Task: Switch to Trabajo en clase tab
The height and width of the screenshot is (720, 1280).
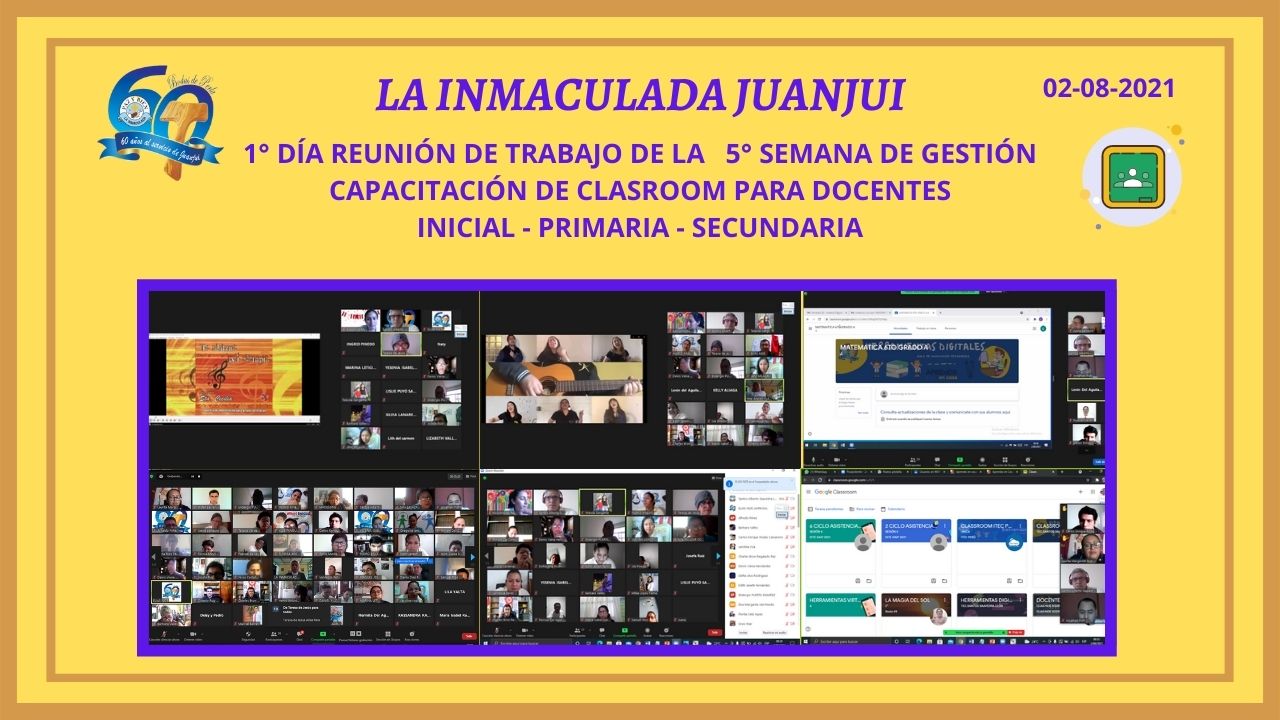Action: point(926,328)
